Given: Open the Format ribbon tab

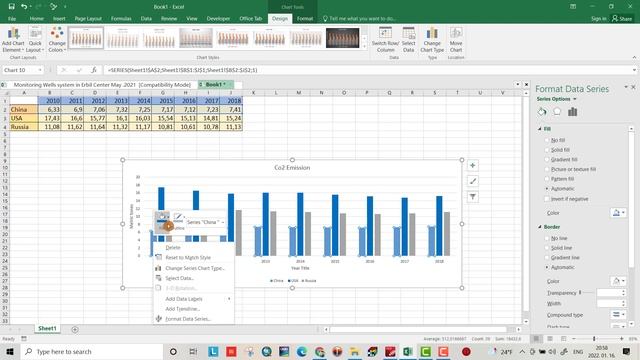Looking at the screenshot, I should click(x=305, y=19).
